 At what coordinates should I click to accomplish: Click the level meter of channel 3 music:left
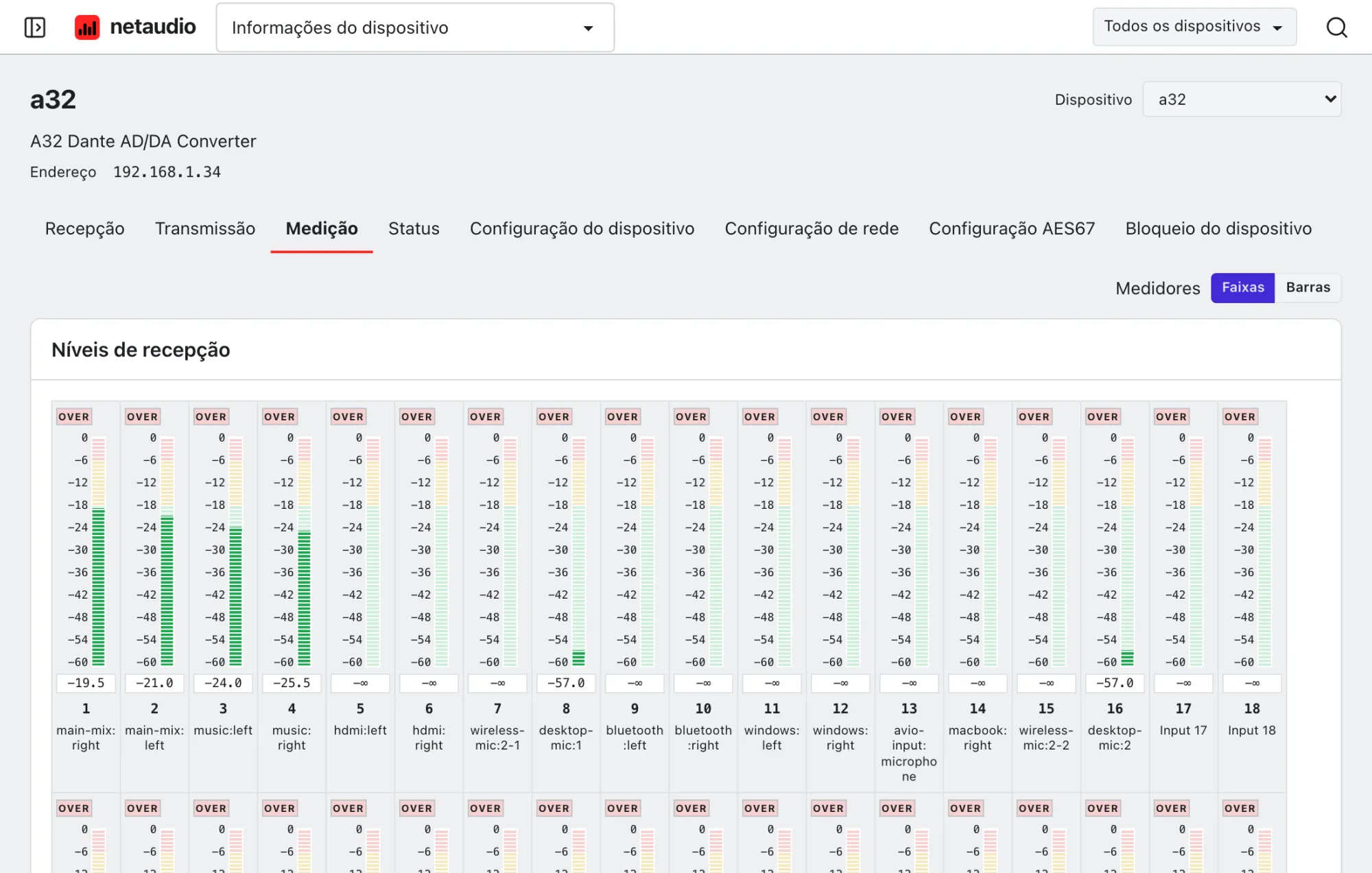coord(235,551)
